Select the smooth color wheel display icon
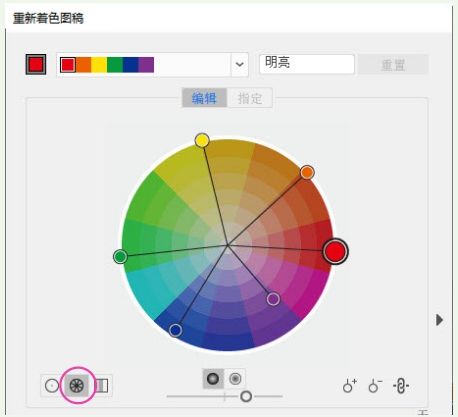The image size is (458, 417). coord(52,386)
